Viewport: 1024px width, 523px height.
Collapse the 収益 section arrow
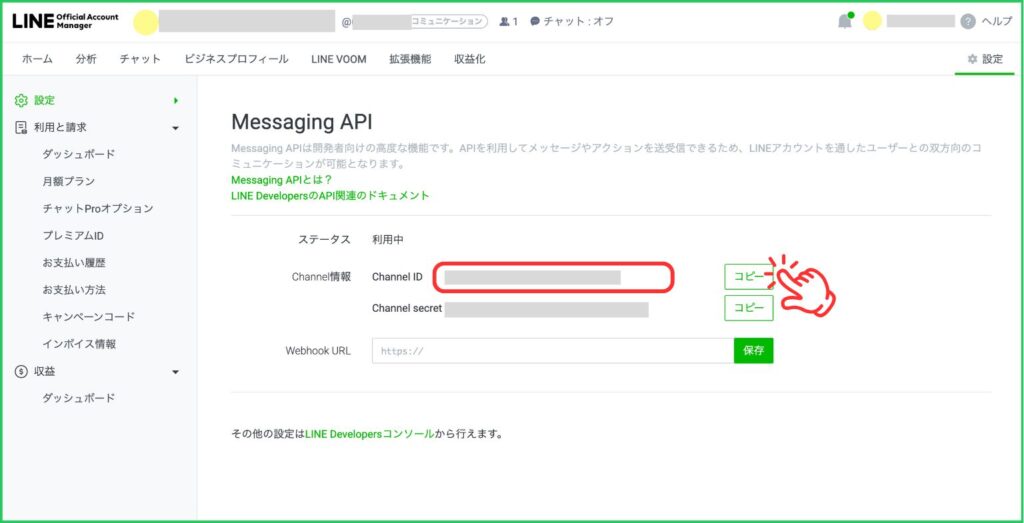pos(175,372)
